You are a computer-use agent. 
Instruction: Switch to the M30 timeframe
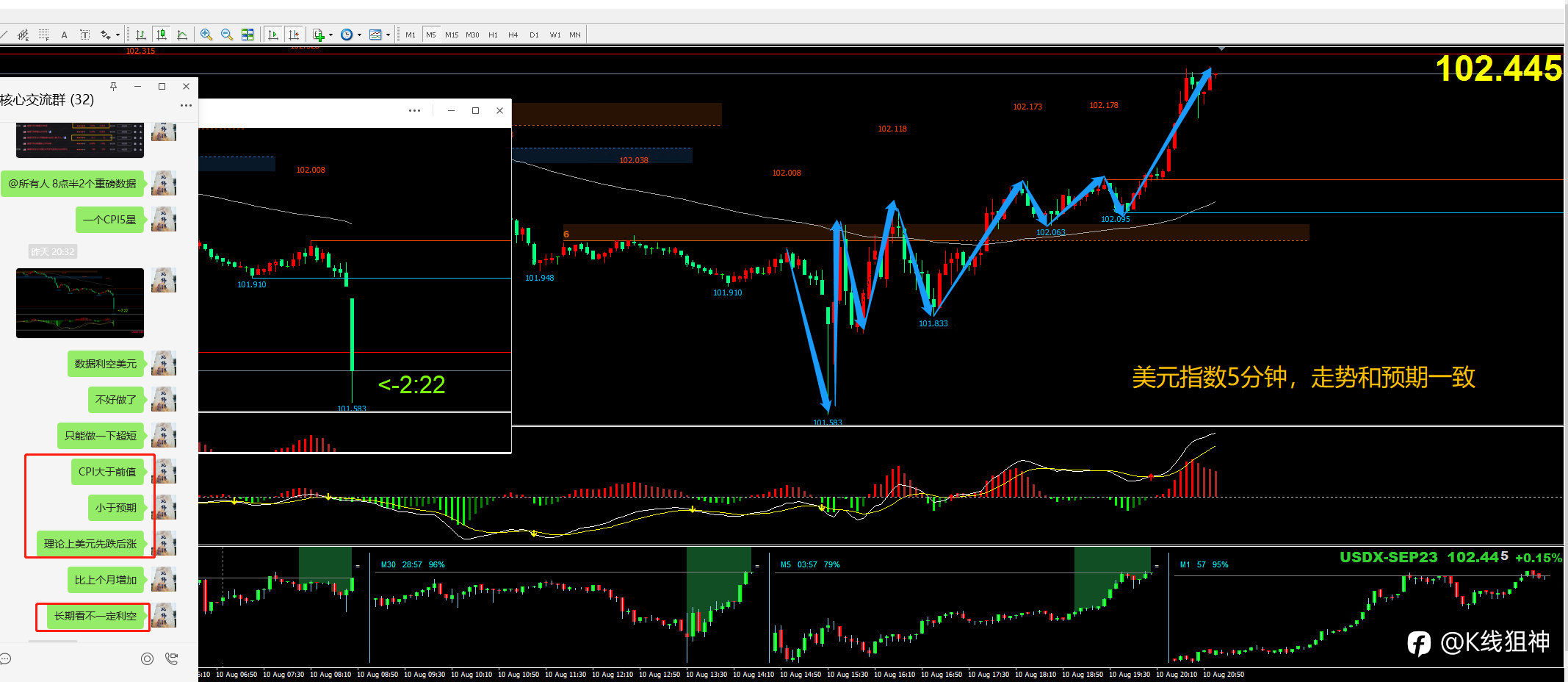472,35
